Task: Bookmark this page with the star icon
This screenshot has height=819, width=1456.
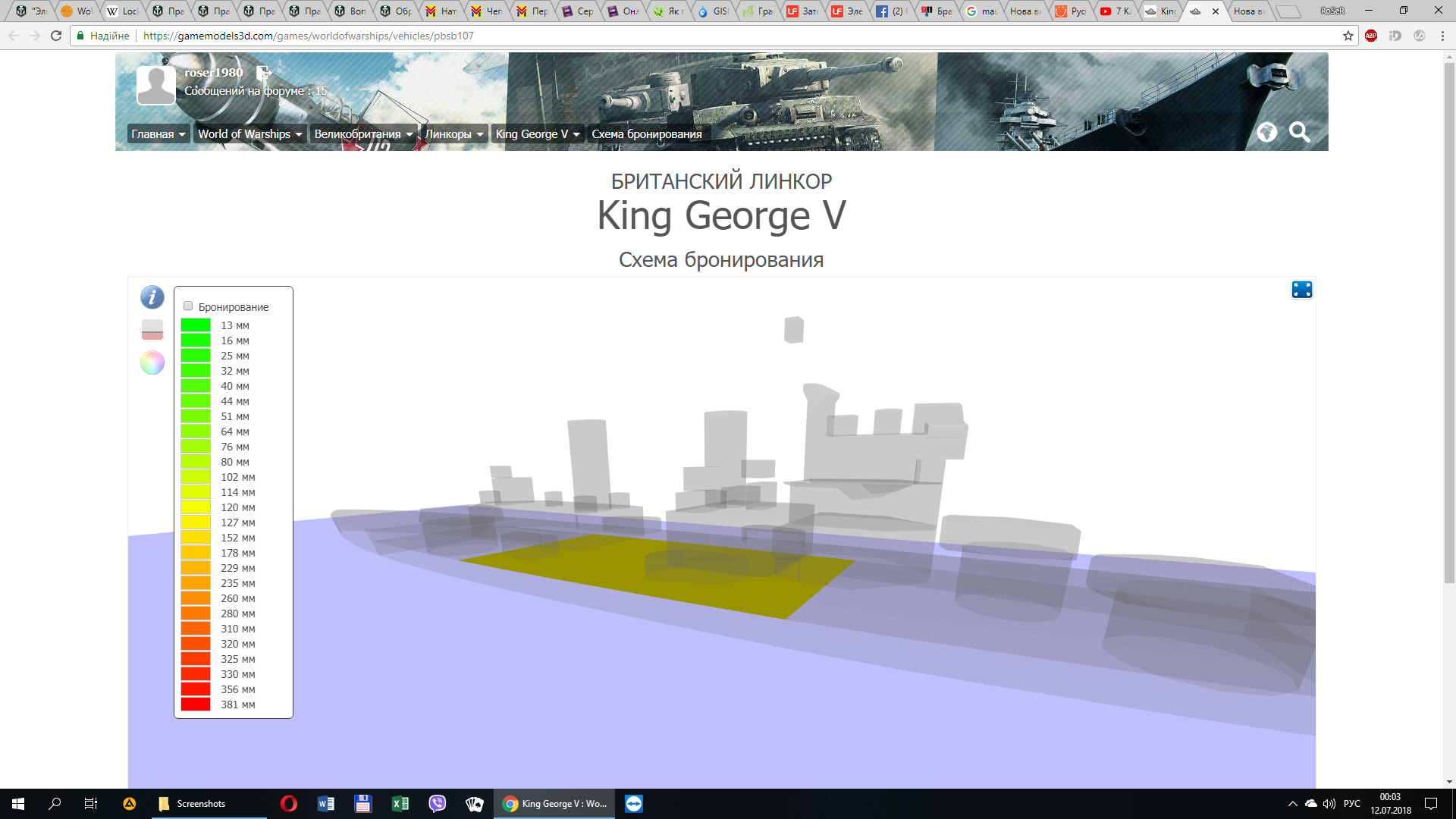Action: pos(1348,36)
